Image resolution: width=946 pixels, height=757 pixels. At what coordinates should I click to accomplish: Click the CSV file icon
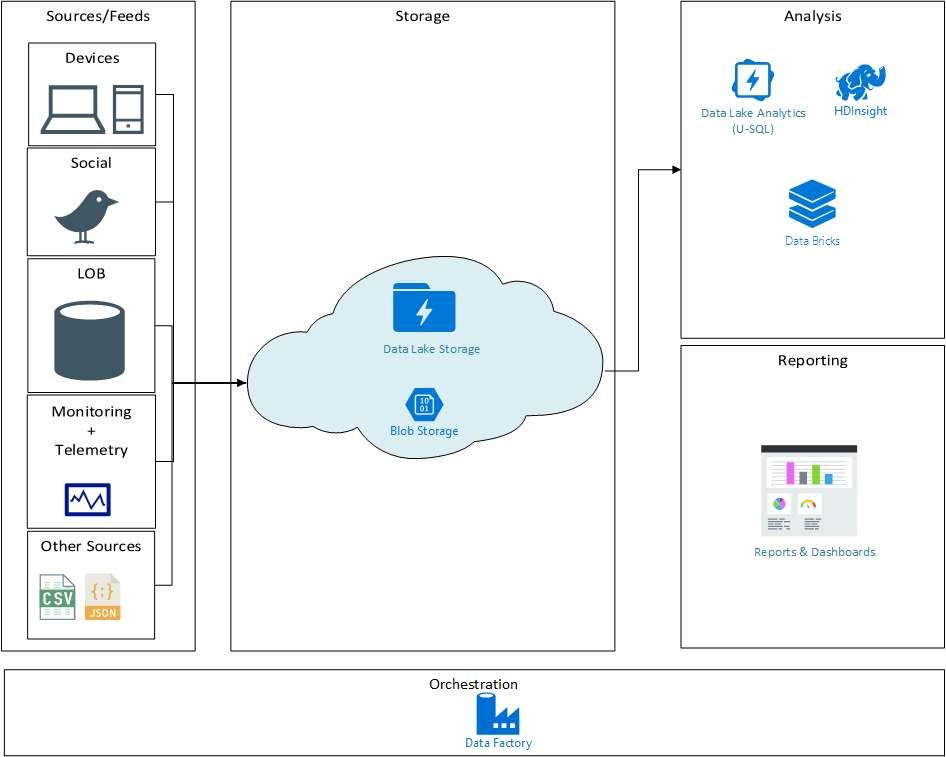(58, 597)
